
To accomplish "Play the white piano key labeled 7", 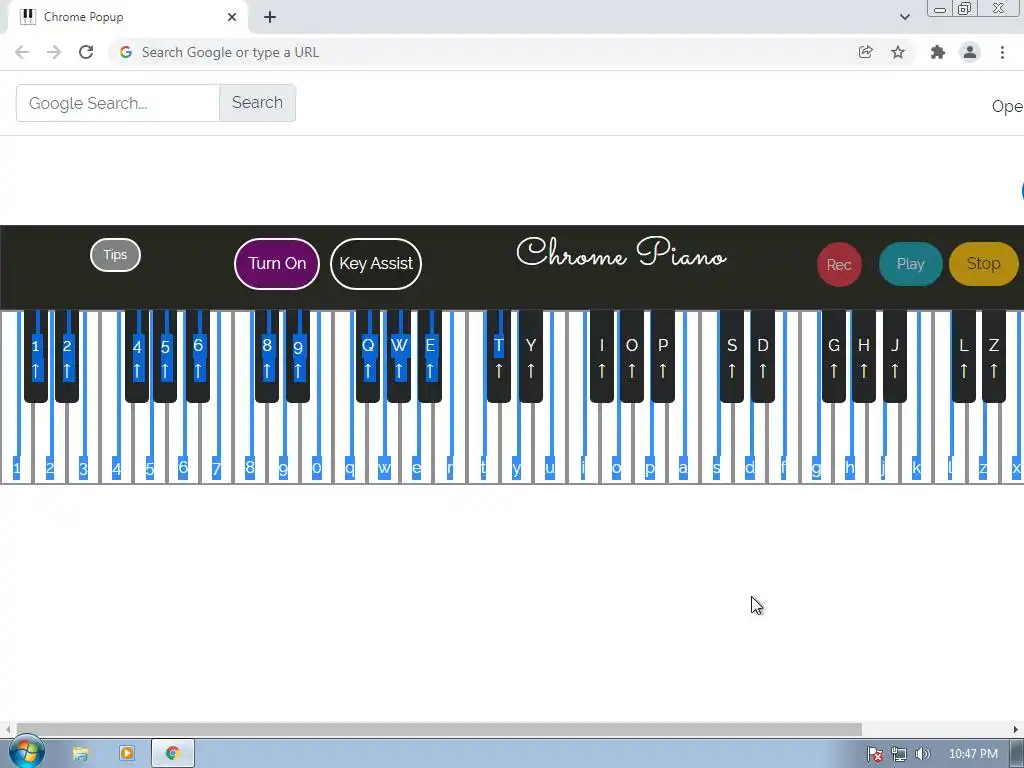I will pyautogui.click(x=217, y=444).
